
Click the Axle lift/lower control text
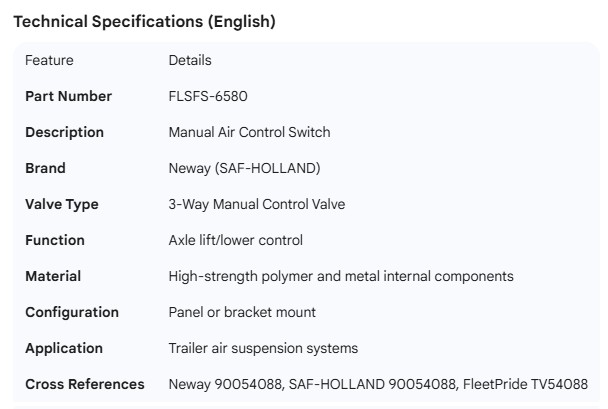235,240
